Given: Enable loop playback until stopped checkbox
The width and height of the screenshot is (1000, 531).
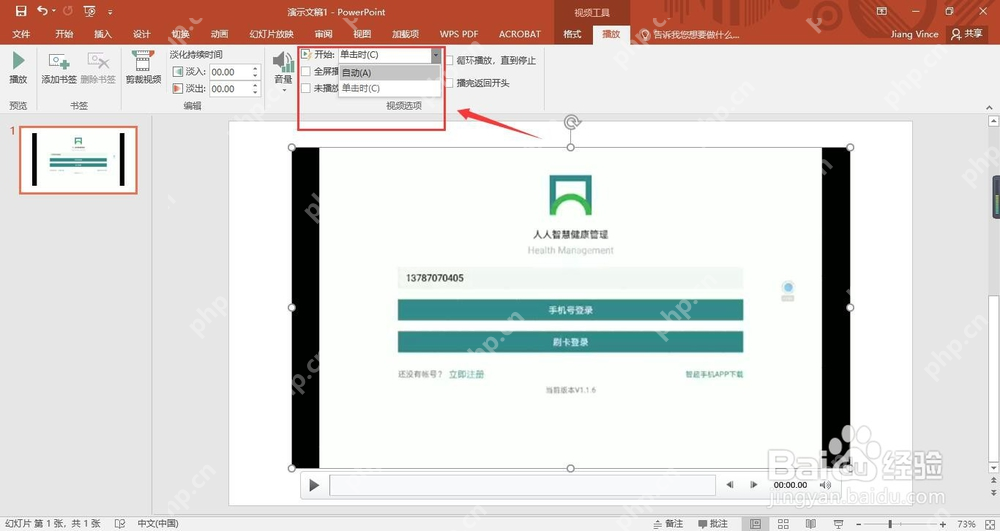Looking at the screenshot, I should (x=450, y=61).
